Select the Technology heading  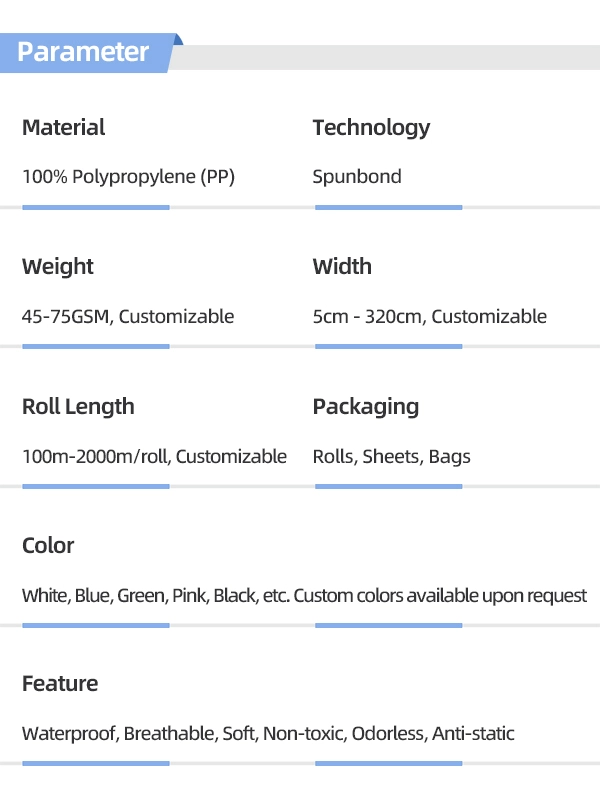[x=371, y=127]
